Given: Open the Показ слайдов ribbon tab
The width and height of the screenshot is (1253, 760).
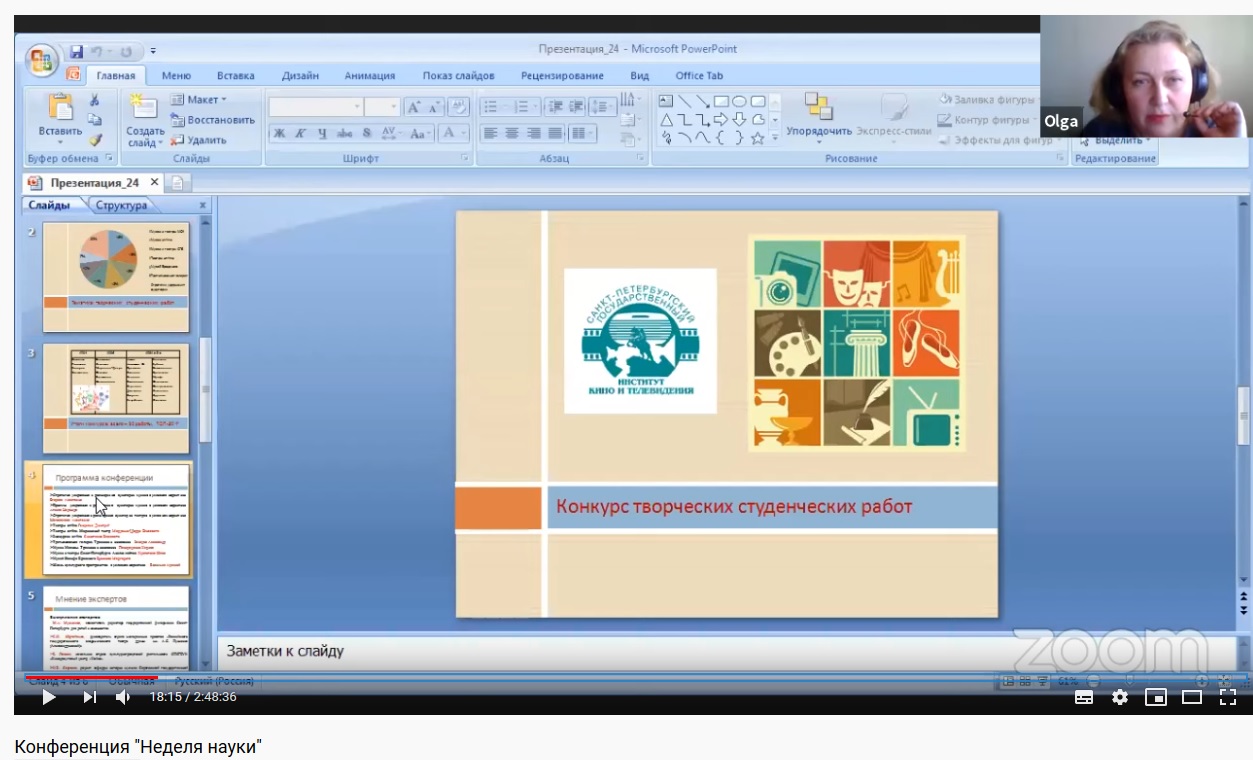Looking at the screenshot, I should [x=458, y=76].
